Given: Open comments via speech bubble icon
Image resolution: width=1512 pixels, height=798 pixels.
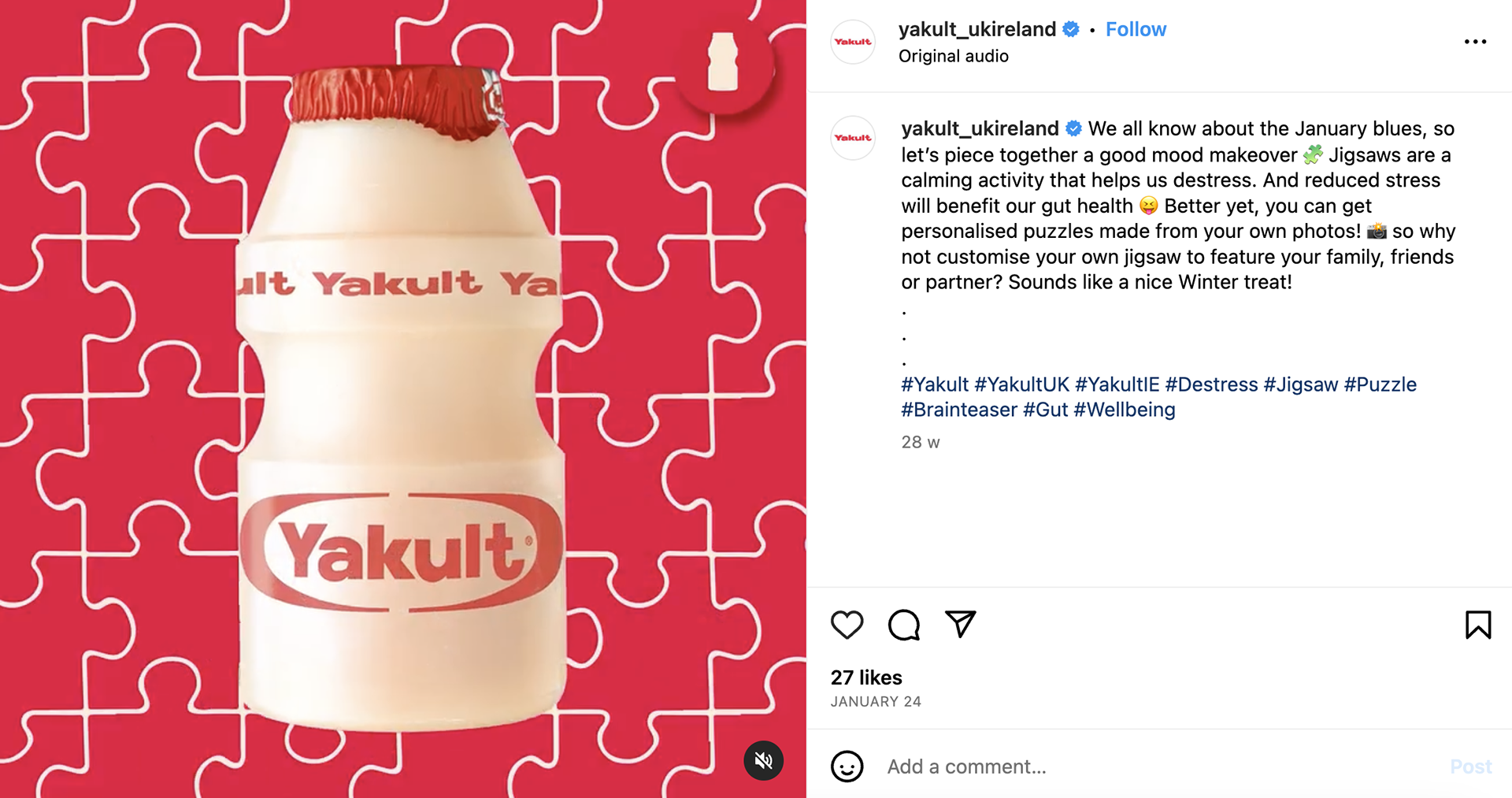Looking at the screenshot, I should [x=903, y=625].
